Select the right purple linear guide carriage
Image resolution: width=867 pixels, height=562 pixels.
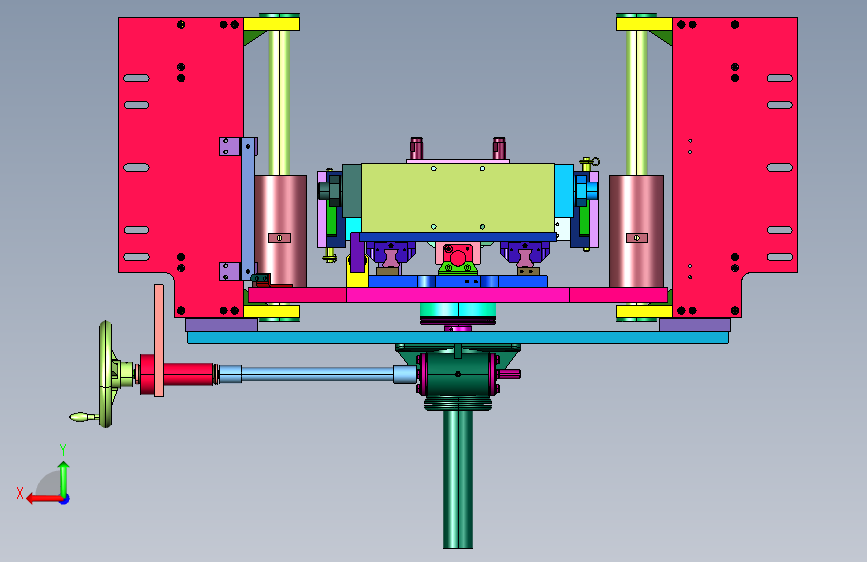coord(525,253)
